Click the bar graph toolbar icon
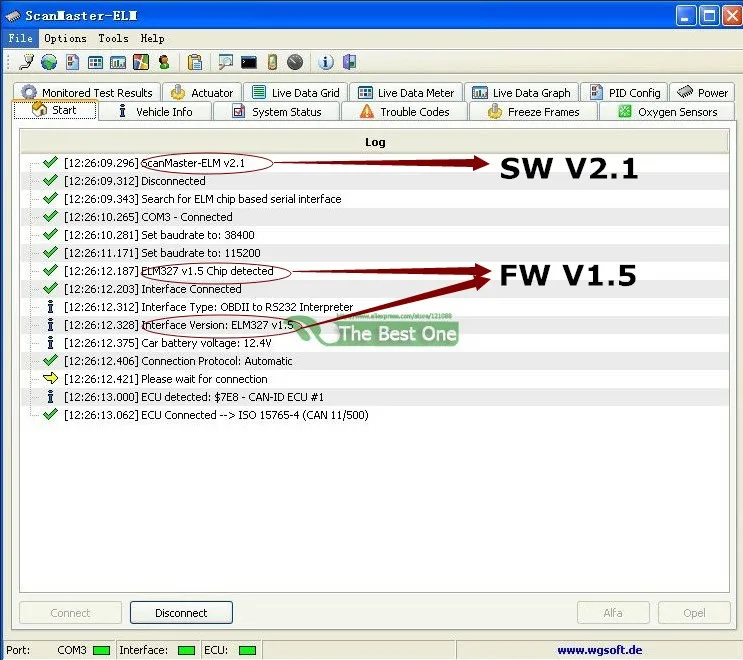 [x=118, y=62]
